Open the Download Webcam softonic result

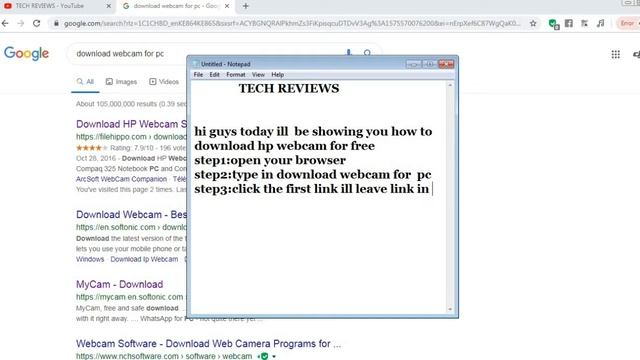(x=131, y=215)
